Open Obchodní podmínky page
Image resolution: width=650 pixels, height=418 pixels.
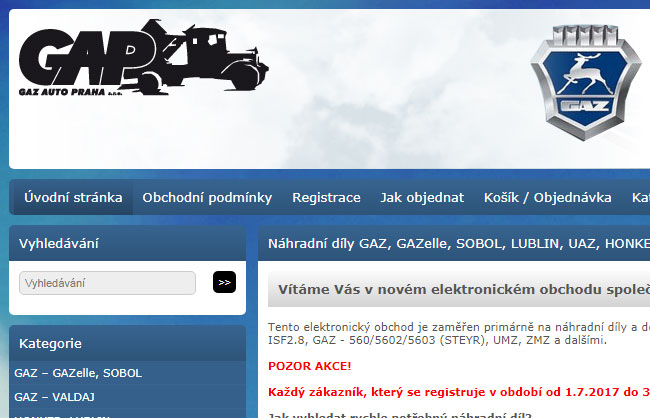pyautogui.click(x=207, y=197)
